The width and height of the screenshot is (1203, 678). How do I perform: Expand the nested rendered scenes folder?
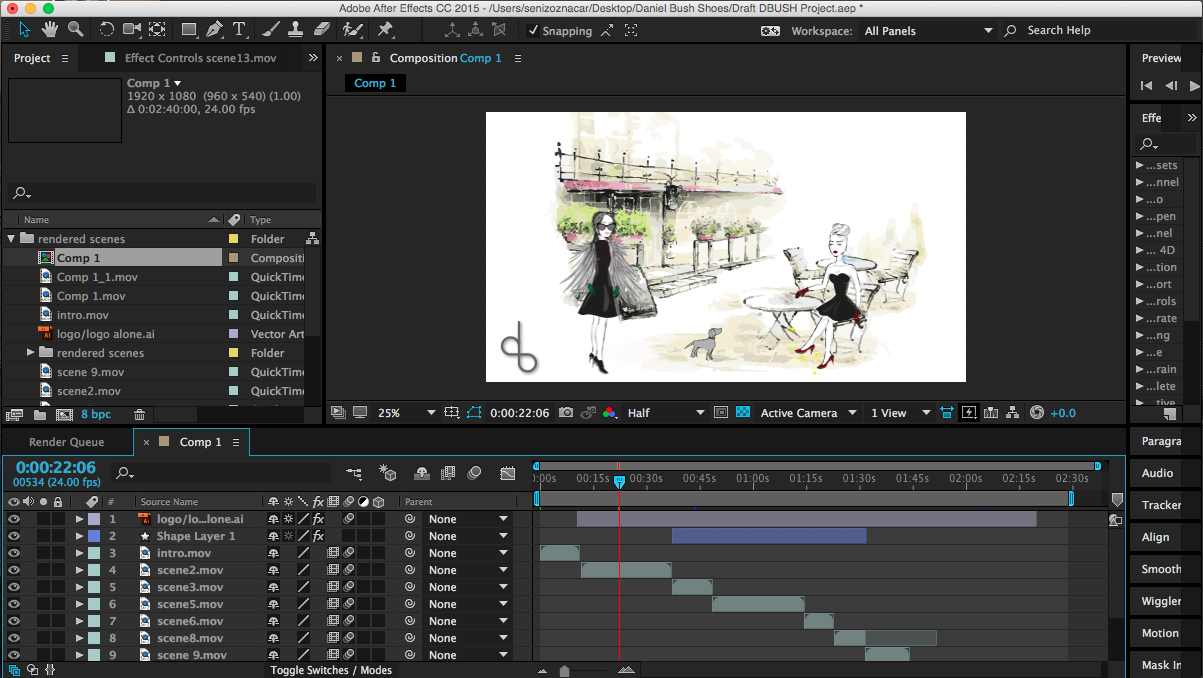point(31,353)
